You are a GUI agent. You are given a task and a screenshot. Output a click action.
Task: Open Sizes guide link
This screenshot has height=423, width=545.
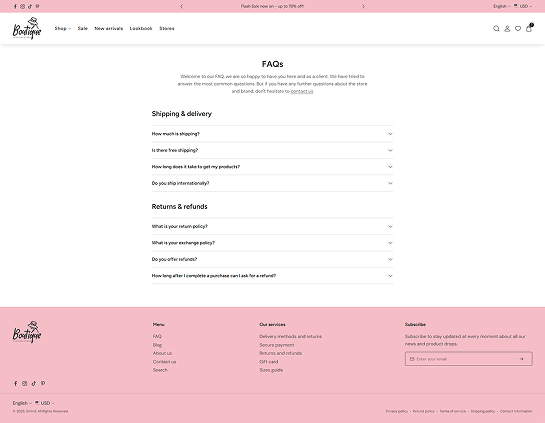coord(271,370)
